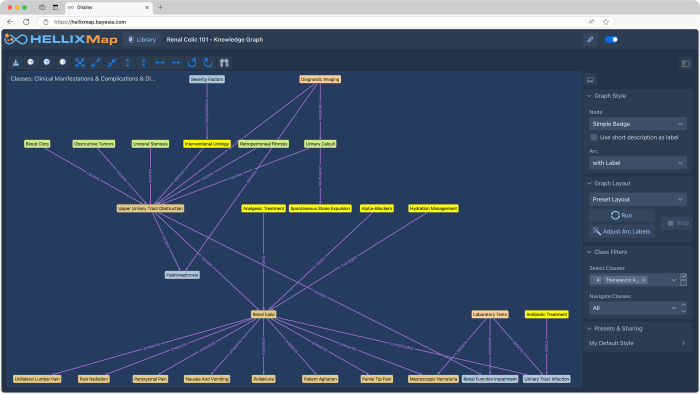Select the 'Renal Colic' node
The image size is (700, 394).
pyautogui.click(x=263, y=314)
